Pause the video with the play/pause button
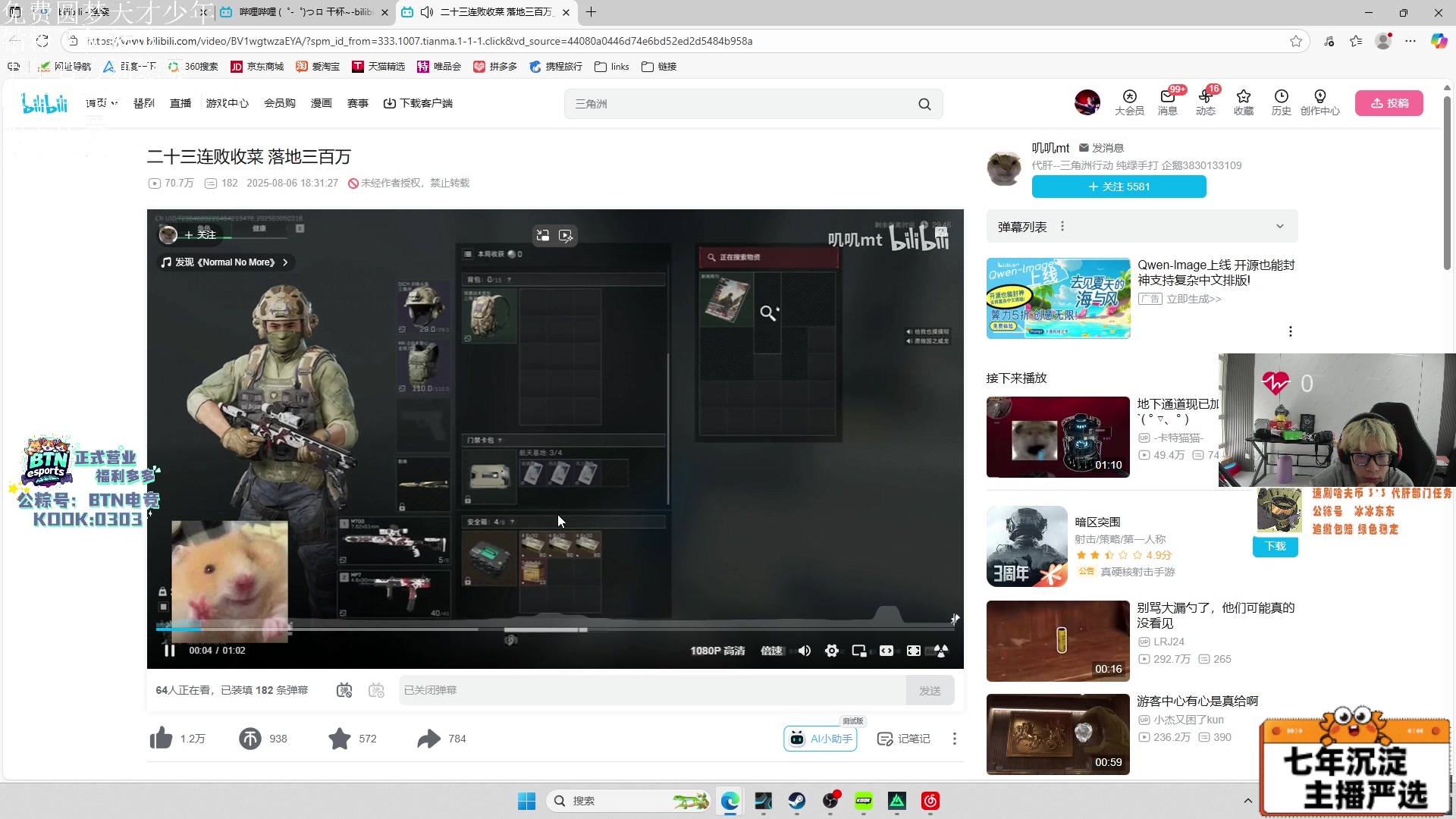 pos(170,651)
